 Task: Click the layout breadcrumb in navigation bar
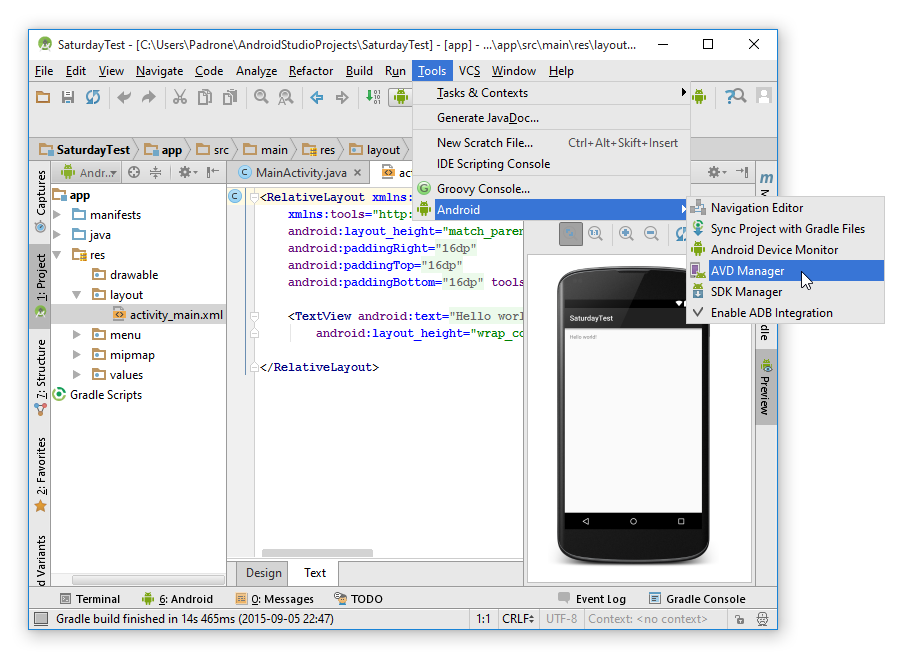tap(376, 150)
